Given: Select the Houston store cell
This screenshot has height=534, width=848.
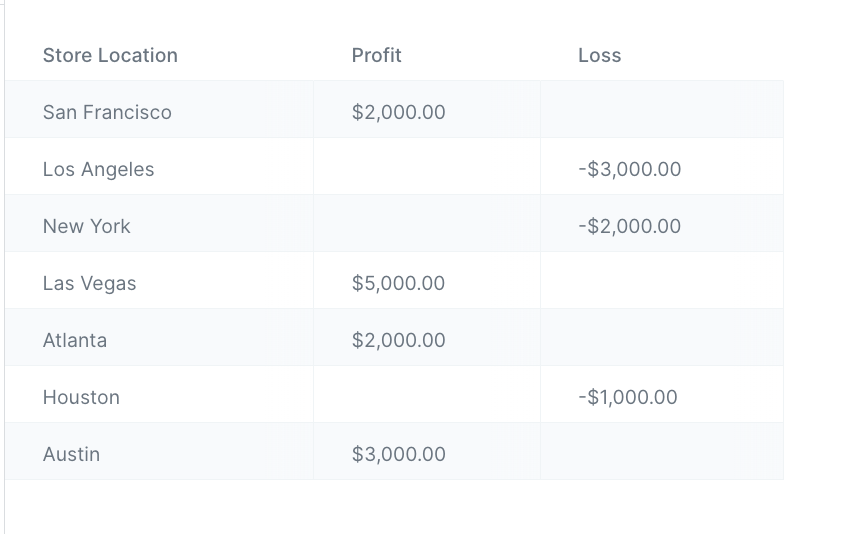Looking at the screenshot, I should pyautogui.click(x=81, y=398).
